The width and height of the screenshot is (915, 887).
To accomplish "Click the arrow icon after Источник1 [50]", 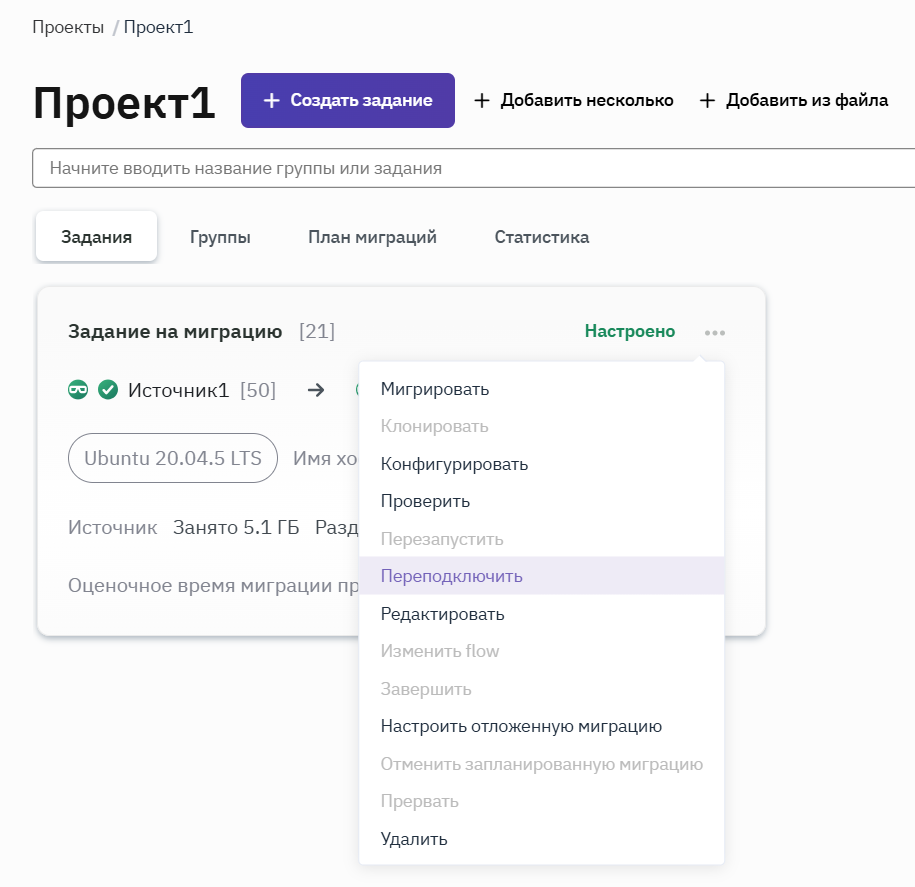I will pos(316,390).
